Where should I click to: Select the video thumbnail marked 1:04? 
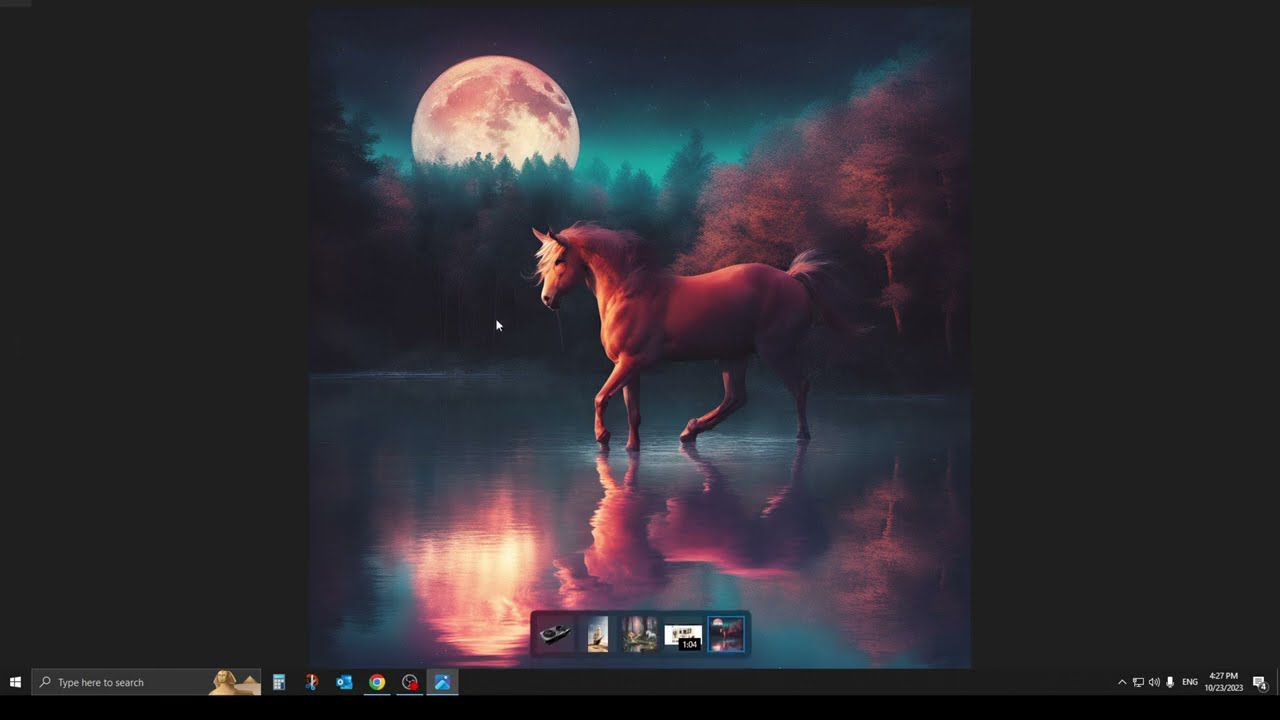click(683, 636)
